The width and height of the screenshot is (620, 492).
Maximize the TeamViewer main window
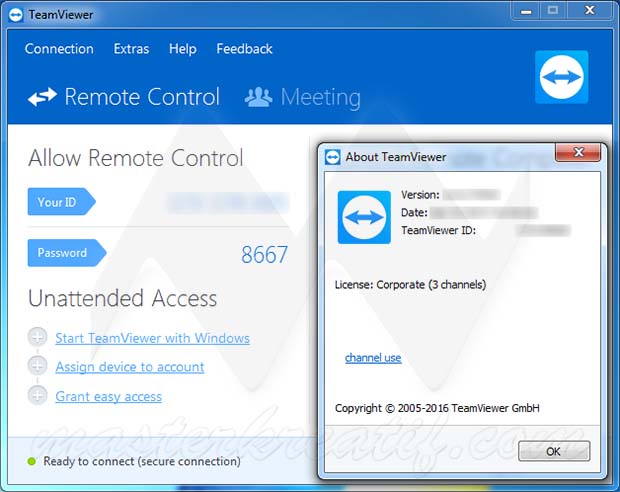[553, 11]
